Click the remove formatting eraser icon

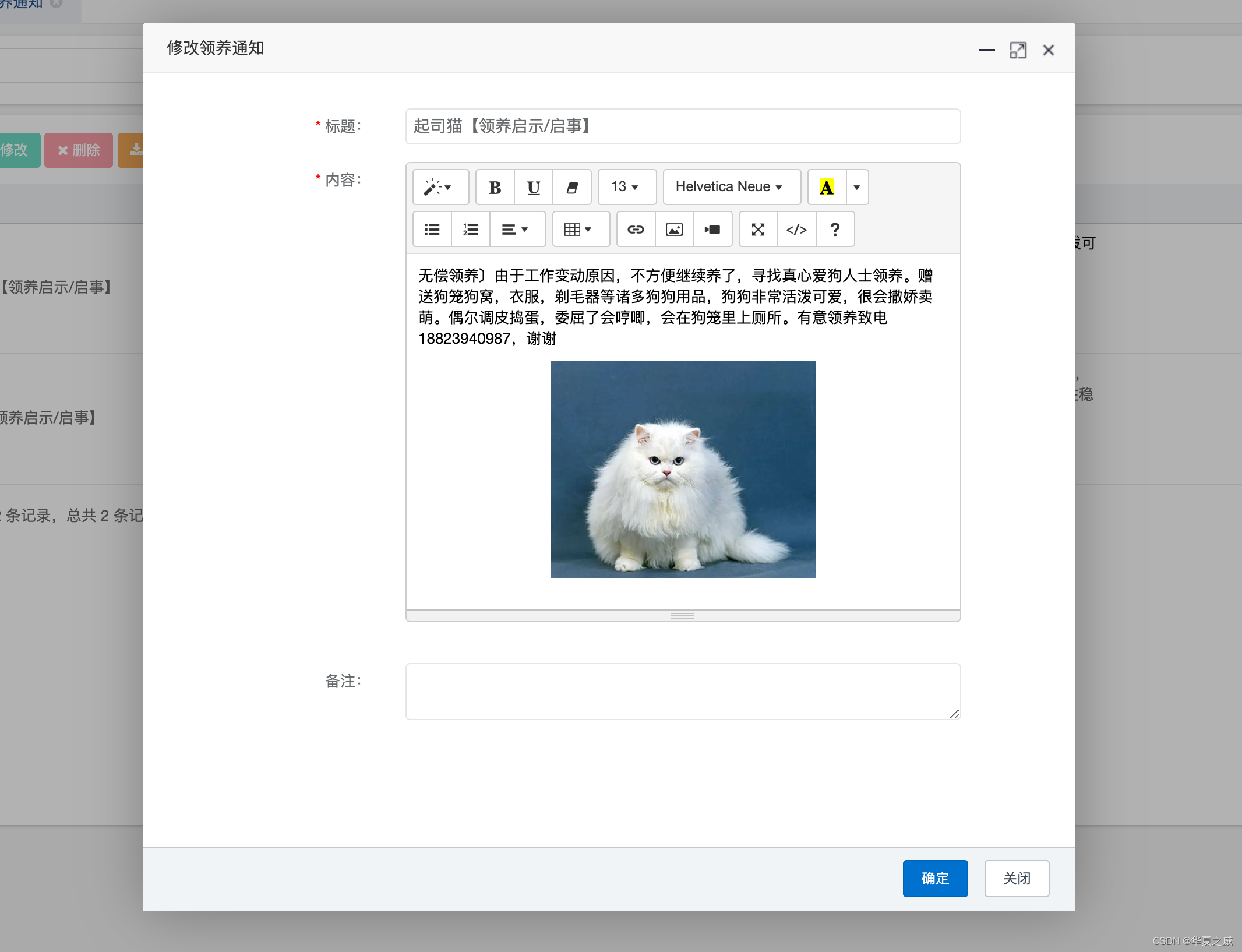tap(571, 187)
